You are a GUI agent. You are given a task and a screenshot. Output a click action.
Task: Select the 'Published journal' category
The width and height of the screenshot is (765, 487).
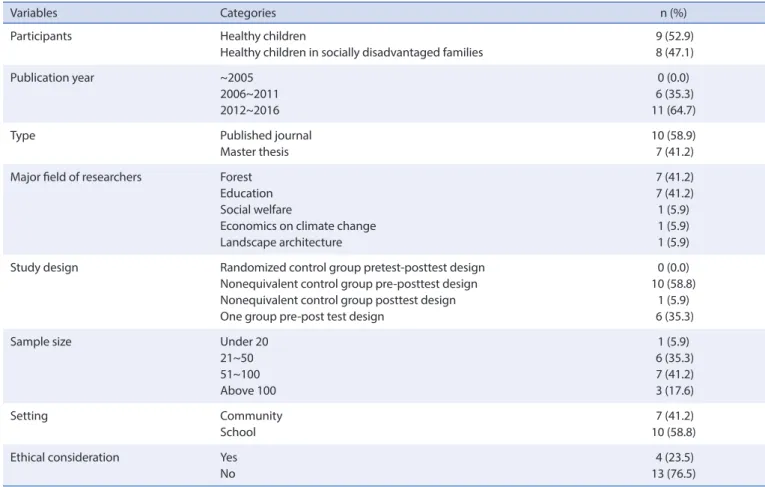[266, 136]
